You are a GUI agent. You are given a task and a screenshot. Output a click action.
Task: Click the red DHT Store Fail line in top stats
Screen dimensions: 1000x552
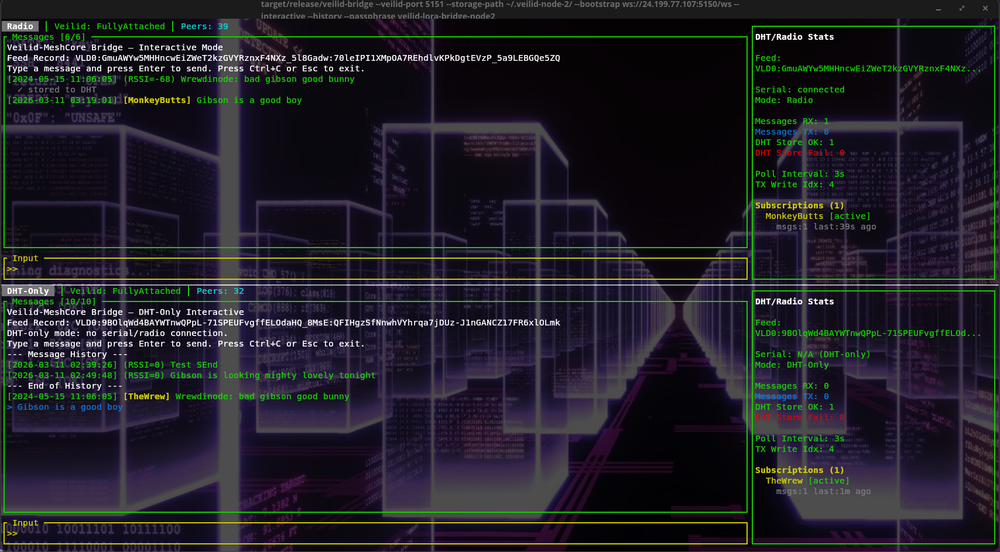[799, 153]
